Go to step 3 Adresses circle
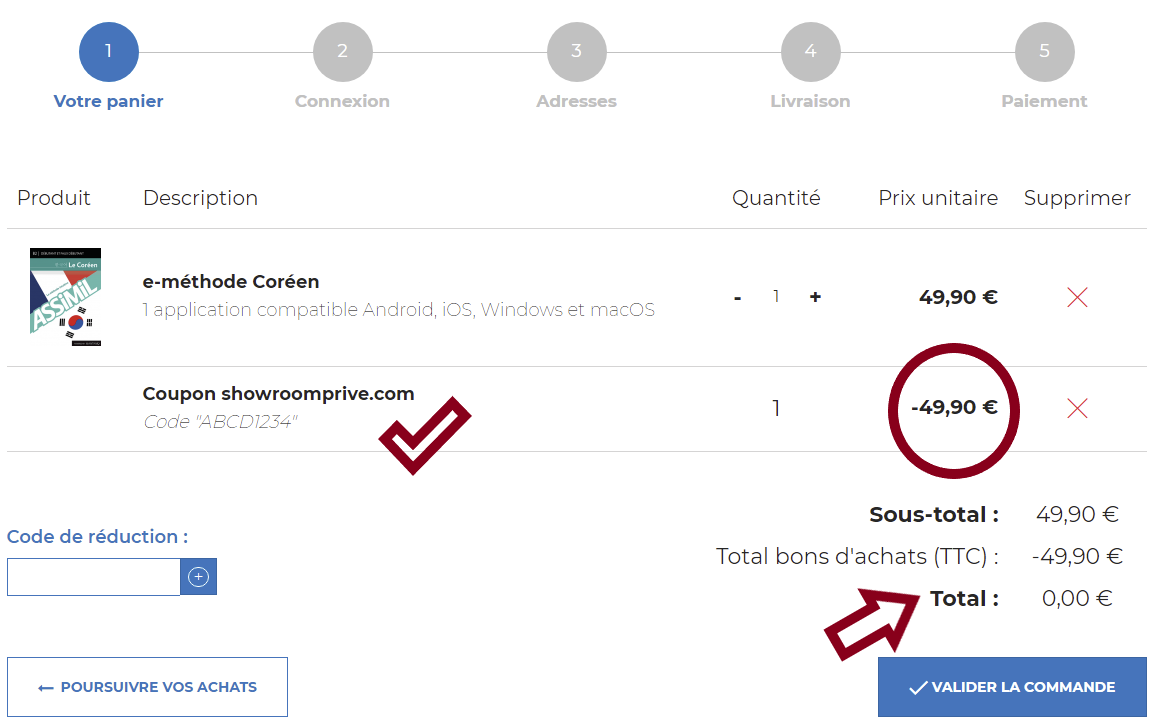1155x725 pixels. [x=577, y=52]
